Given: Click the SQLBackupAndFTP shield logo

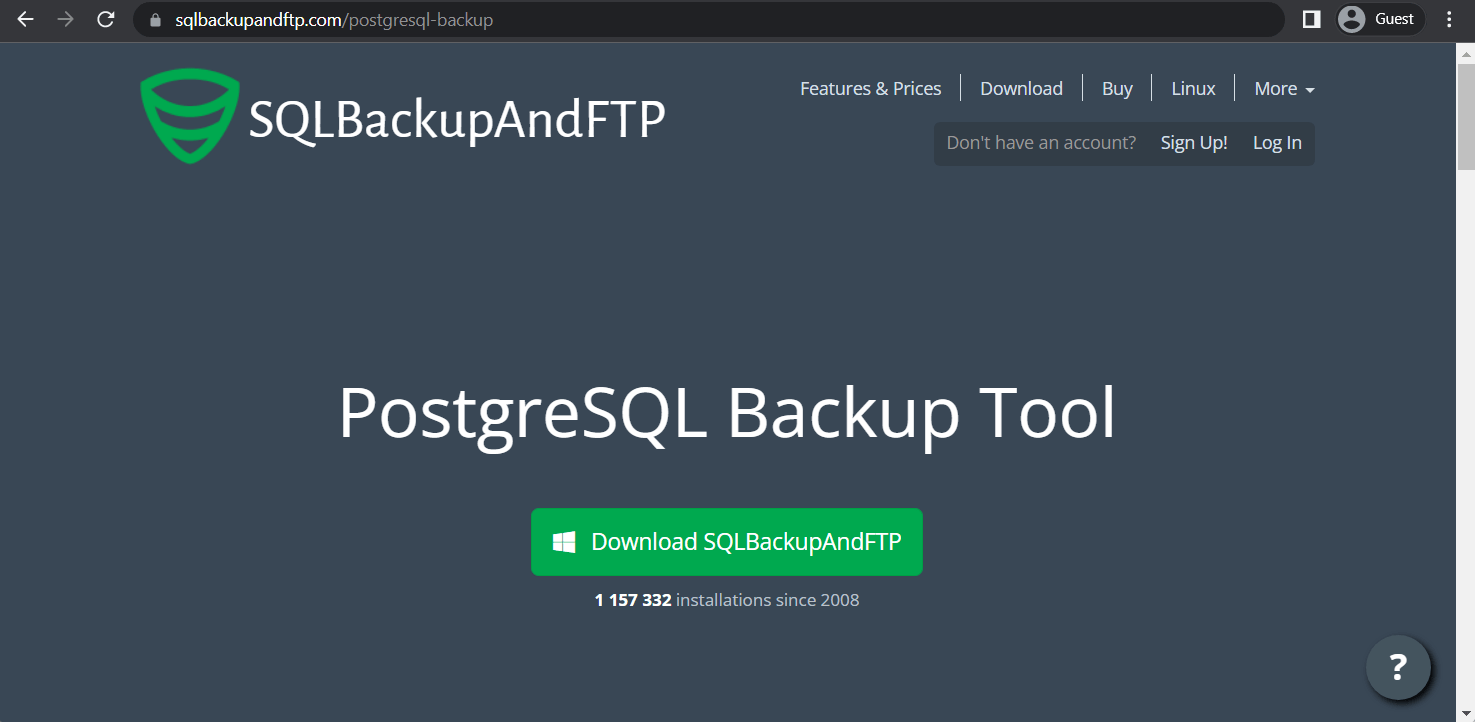Looking at the screenshot, I should (x=189, y=115).
